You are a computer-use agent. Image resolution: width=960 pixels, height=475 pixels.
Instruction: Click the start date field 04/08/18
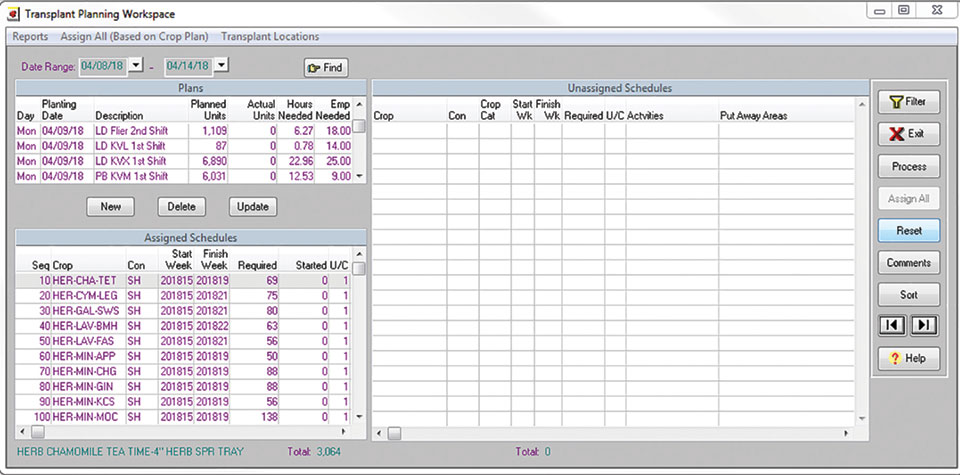103,66
